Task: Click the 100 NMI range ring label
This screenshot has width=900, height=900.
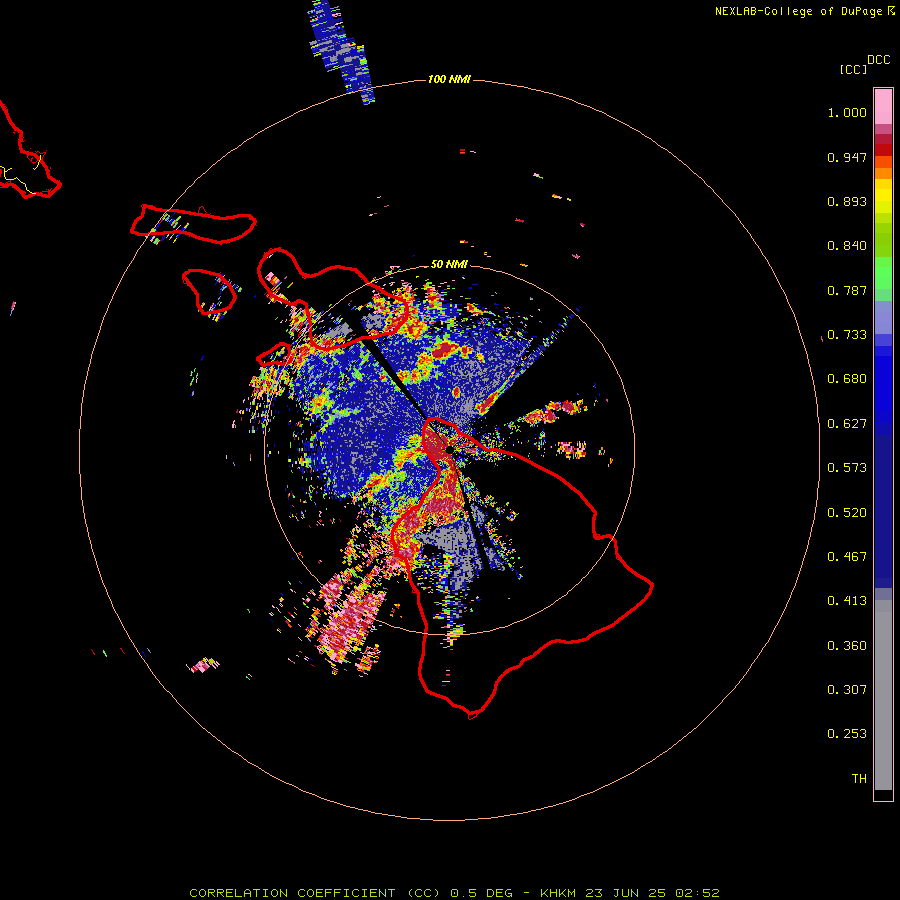Action: coord(449,79)
